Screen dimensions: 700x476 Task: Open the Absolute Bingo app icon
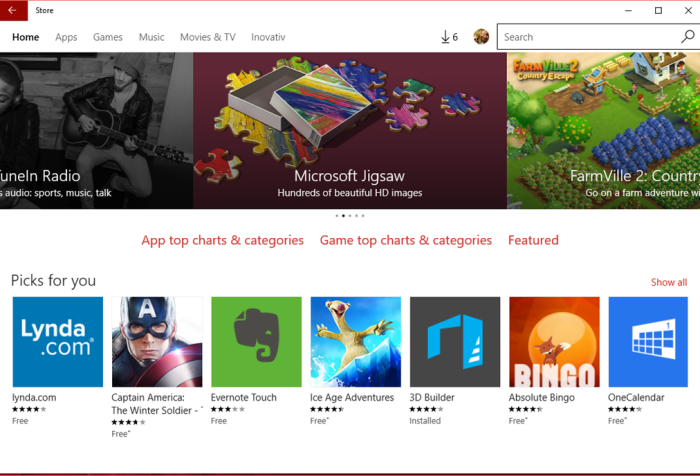554,342
